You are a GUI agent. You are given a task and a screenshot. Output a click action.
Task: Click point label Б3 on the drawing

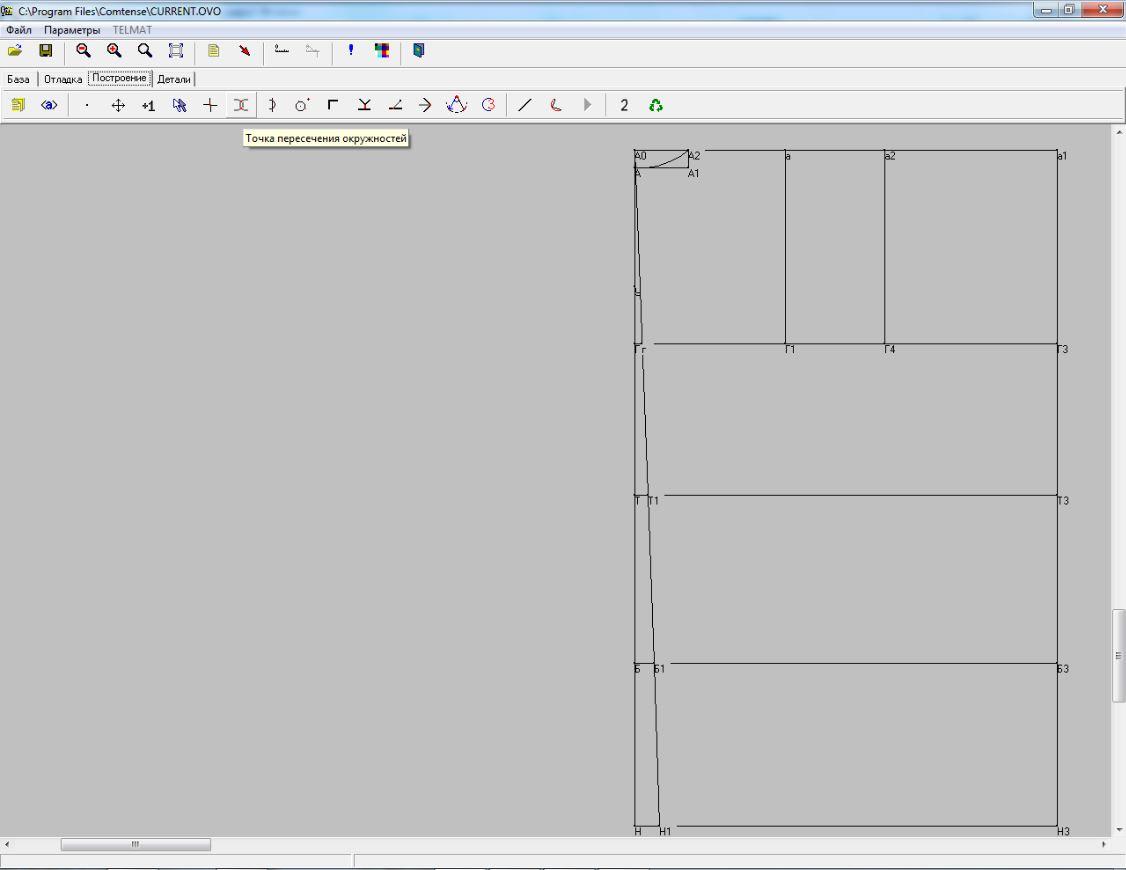1063,669
